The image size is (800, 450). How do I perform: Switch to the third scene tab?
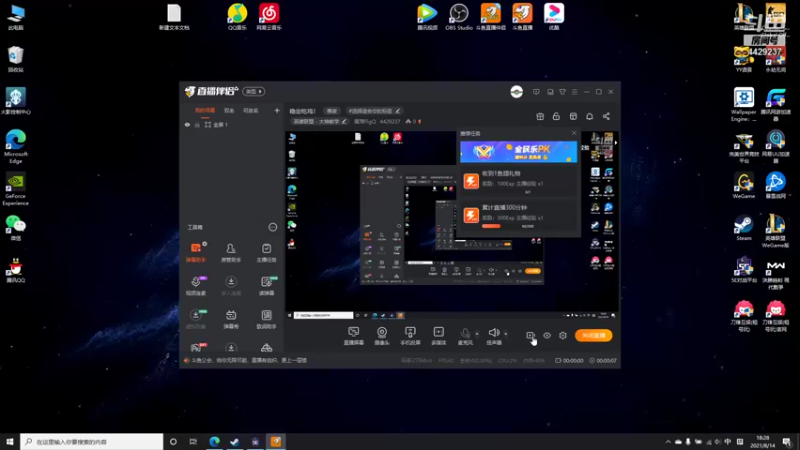click(251, 110)
